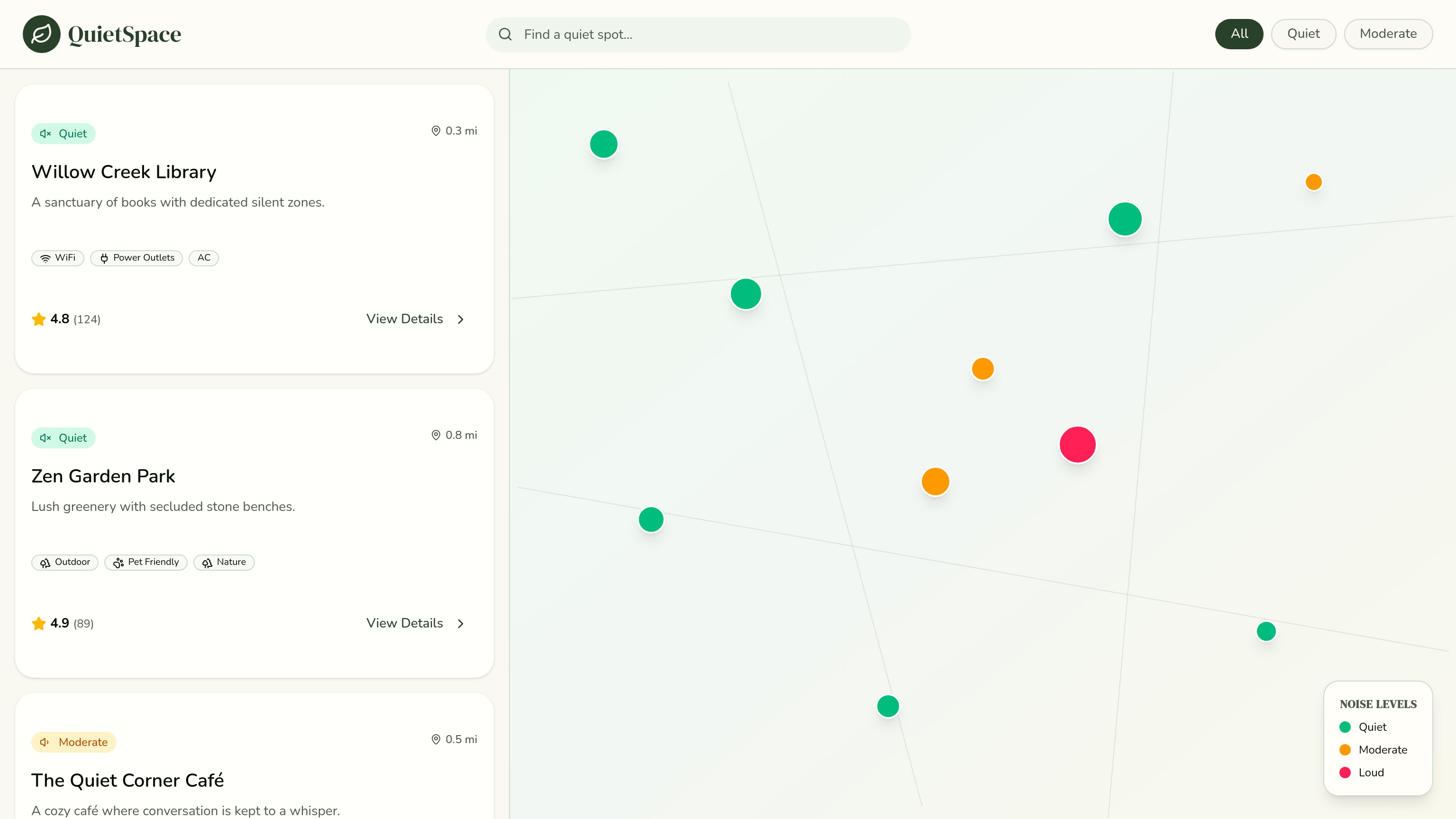Image resolution: width=1456 pixels, height=819 pixels.
Task: Click the chevron next to Zen Garden View Details
Action: tap(461, 623)
